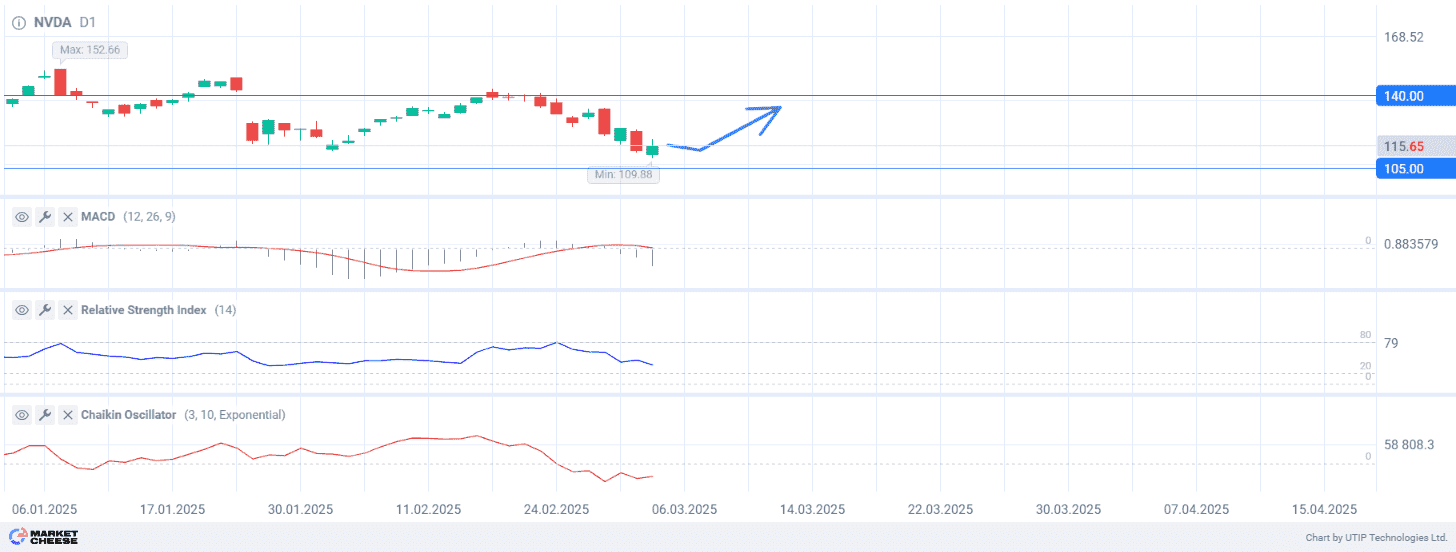Click date label 06.01.2025

[44, 509]
